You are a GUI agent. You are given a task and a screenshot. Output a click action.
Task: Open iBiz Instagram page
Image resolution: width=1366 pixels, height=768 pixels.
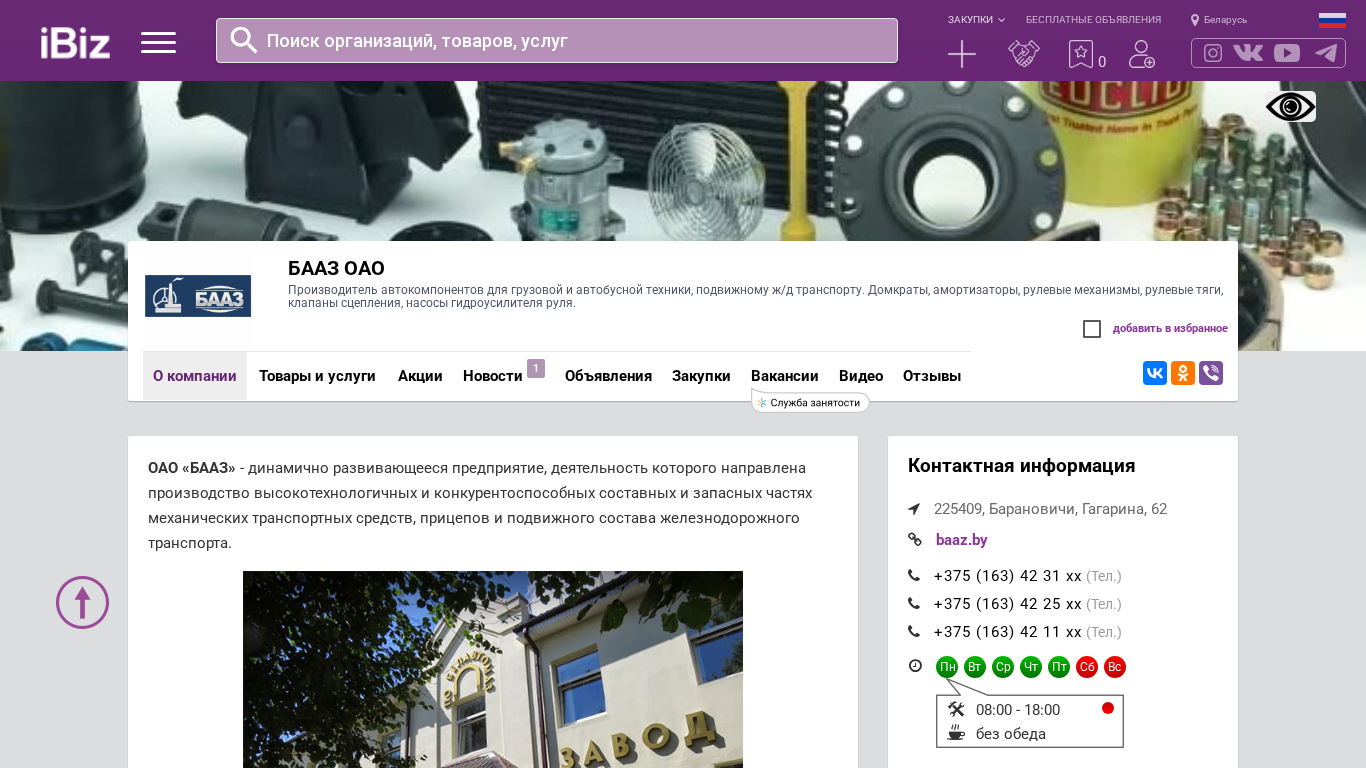pyautogui.click(x=1213, y=53)
